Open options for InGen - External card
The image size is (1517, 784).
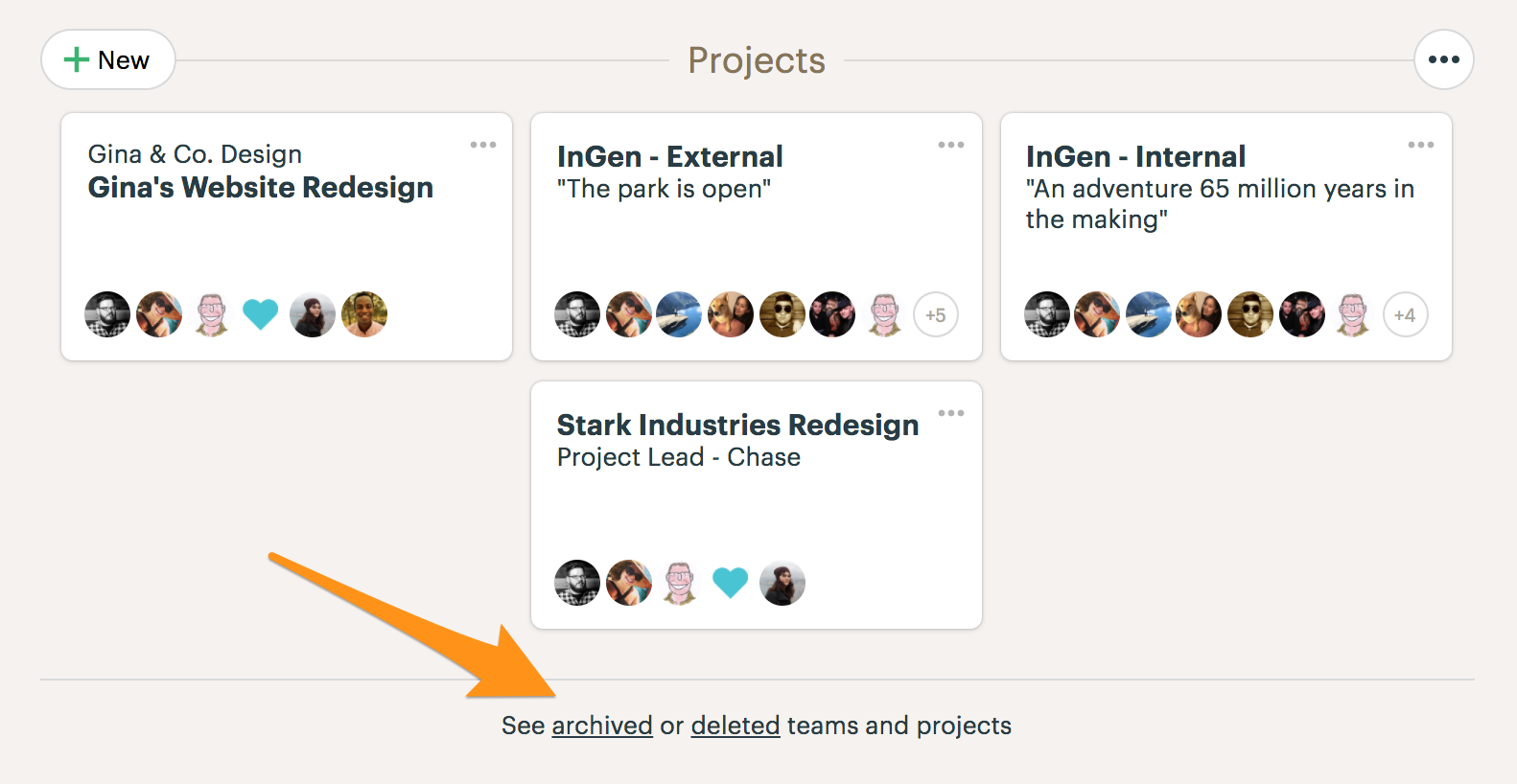[x=951, y=145]
